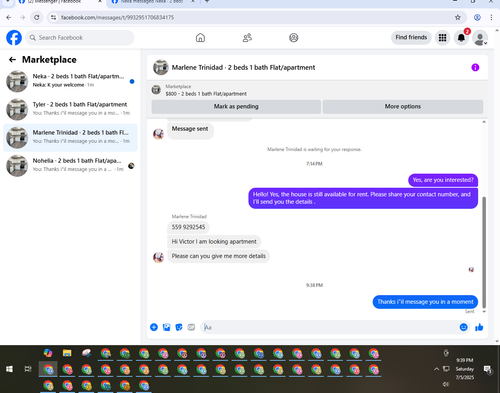This screenshot has width=500, height=393.
Task: Open Copilot from the taskbar
Action: tap(48, 353)
